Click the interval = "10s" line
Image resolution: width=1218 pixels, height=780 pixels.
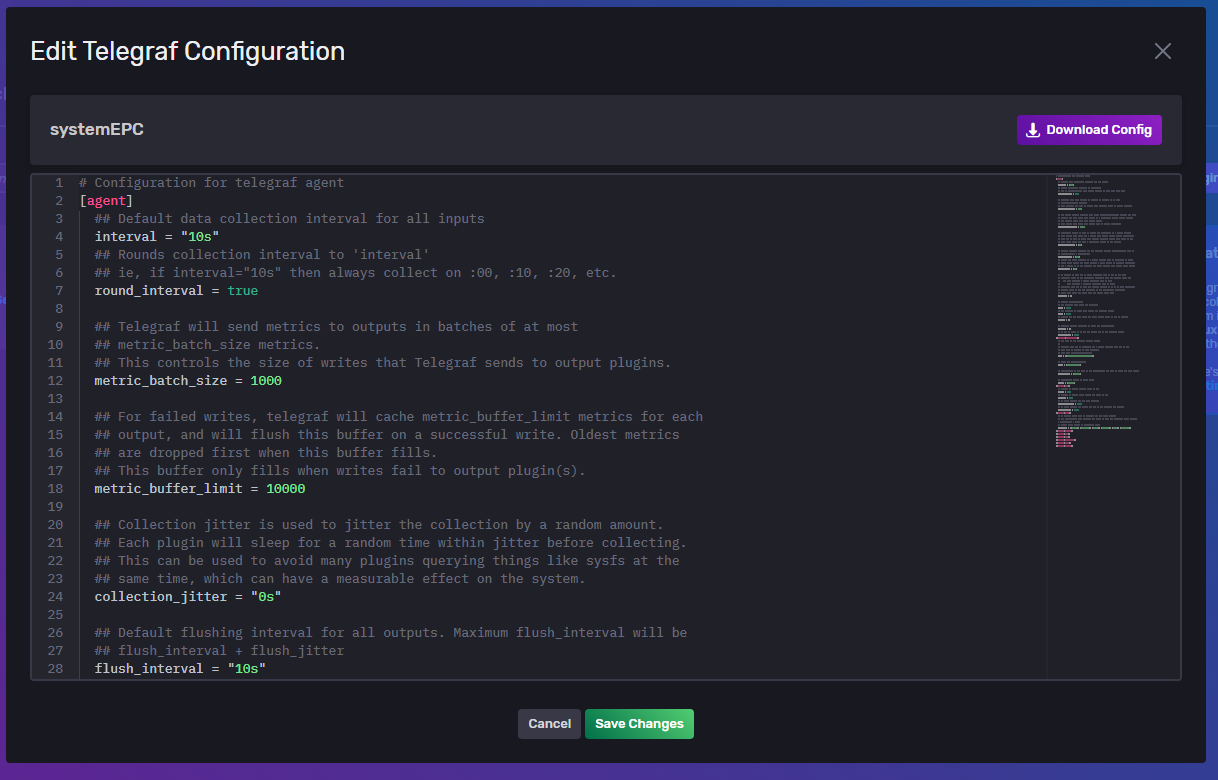(157, 237)
